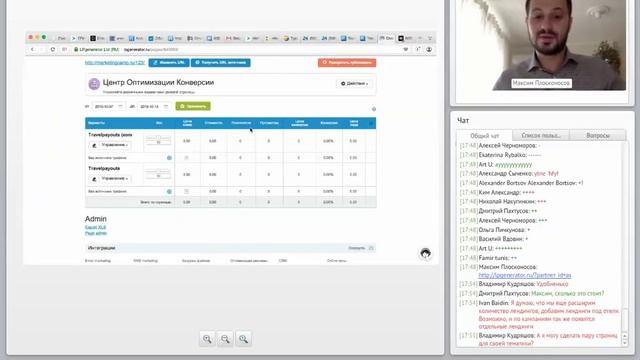Viewport: 640px width, 360px height.
Task: Click the browser address bar
Action: pos(237,49)
